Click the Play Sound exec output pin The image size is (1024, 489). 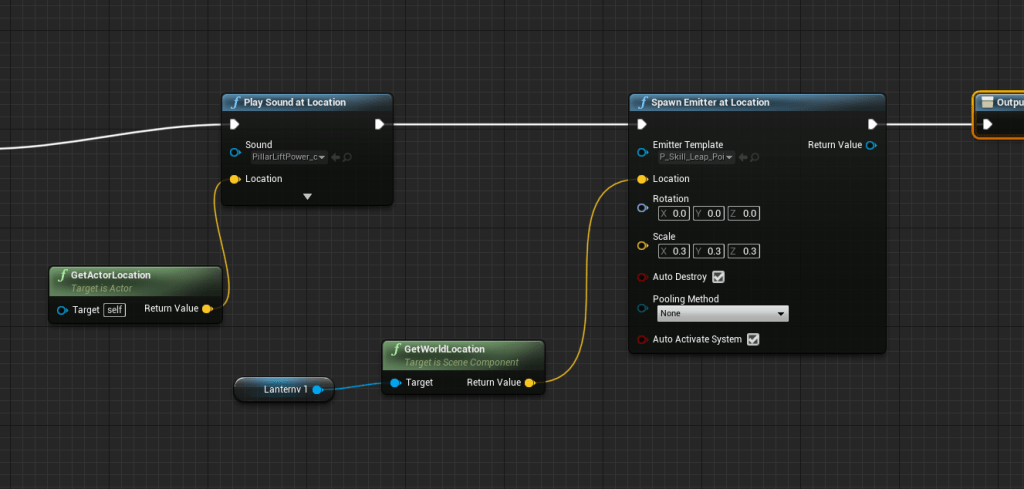coord(380,124)
